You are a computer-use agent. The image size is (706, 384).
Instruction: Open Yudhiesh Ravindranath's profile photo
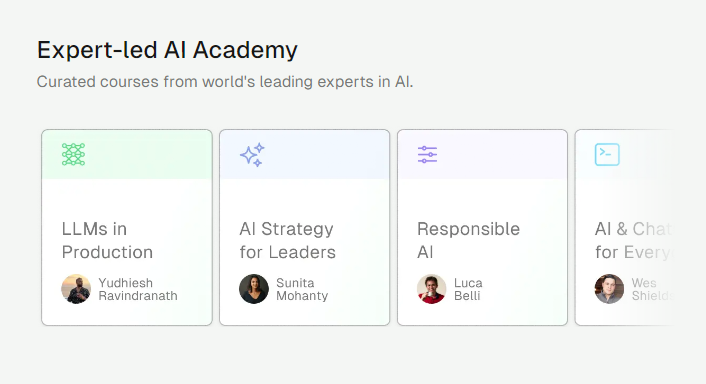(x=76, y=289)
